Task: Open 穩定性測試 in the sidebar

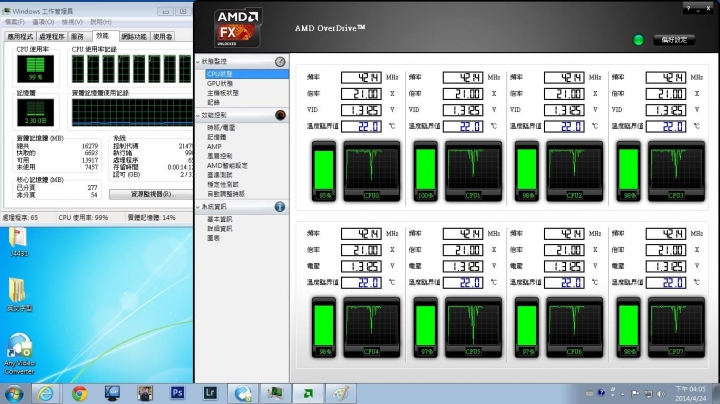Action: tap(223, 185)
